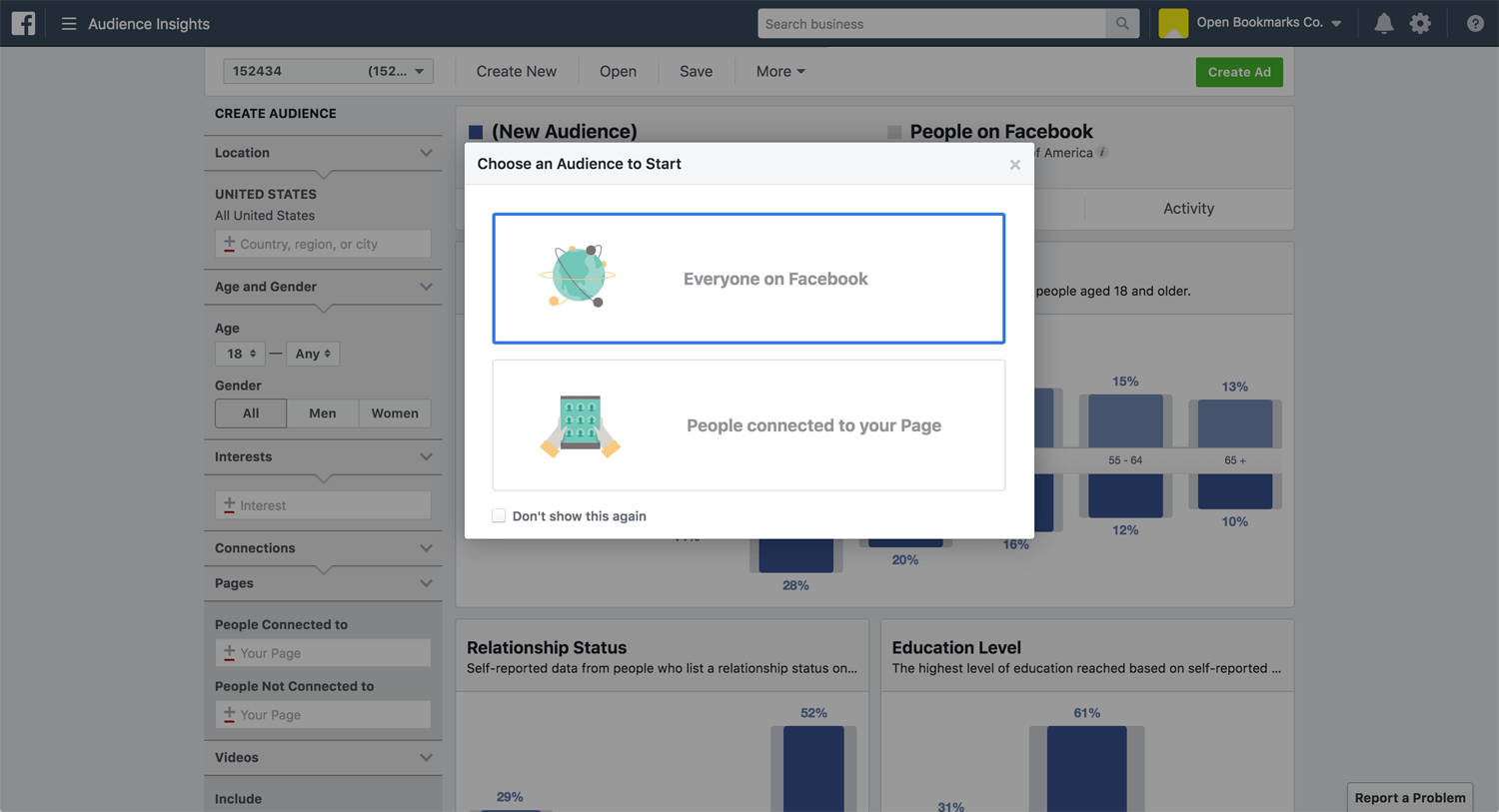Click the Relationship Status heading

(547, 647)
